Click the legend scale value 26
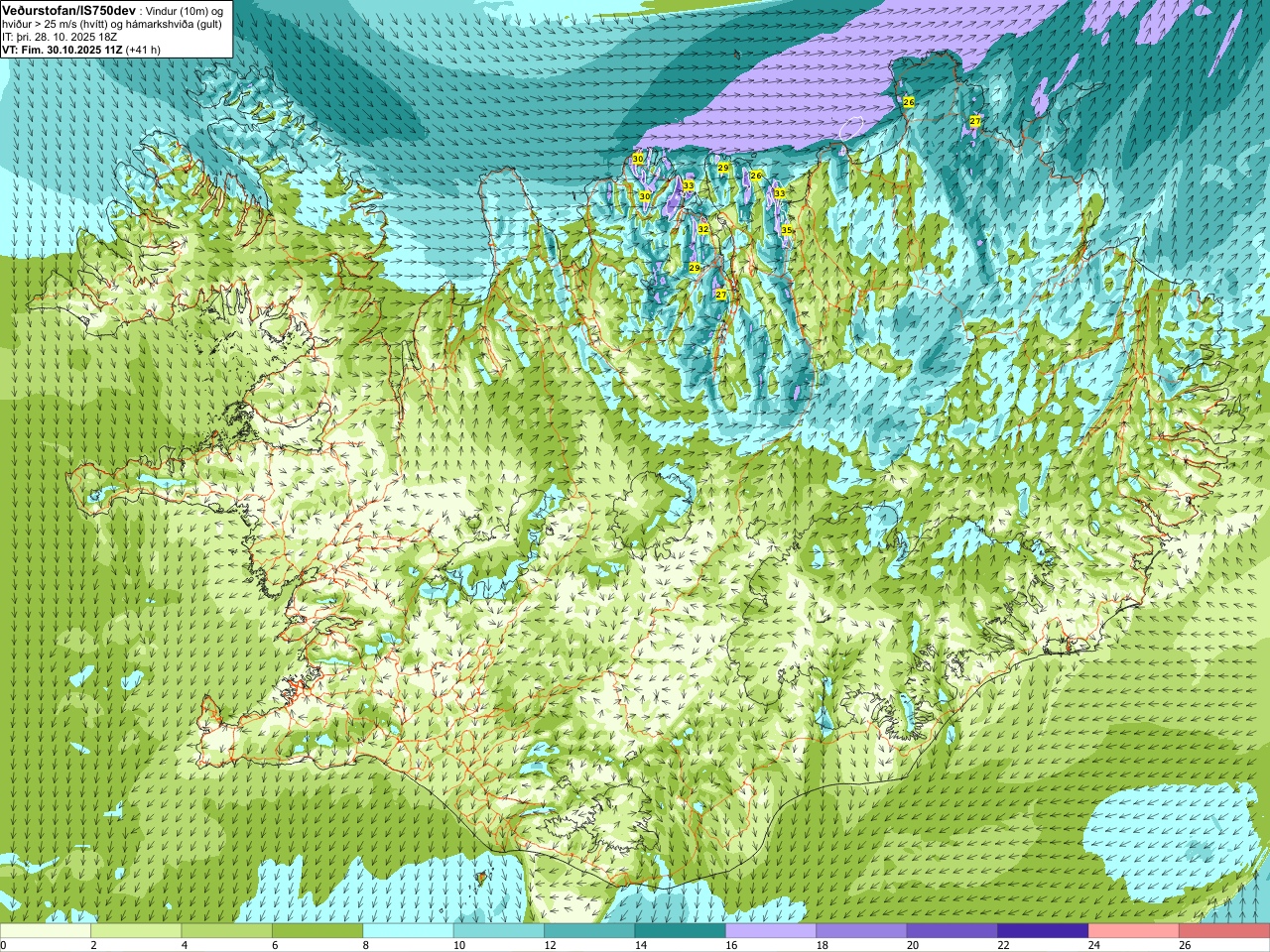This screenshot has height=952, width=1270. [1185, 945]
